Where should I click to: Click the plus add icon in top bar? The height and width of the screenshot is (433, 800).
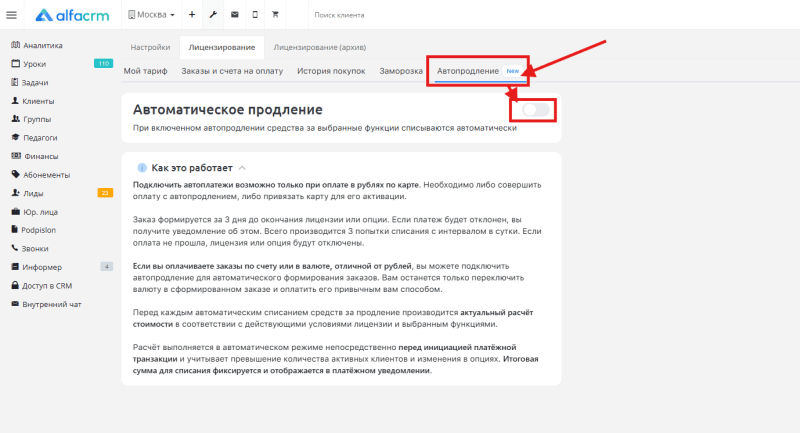coord(192,16)
